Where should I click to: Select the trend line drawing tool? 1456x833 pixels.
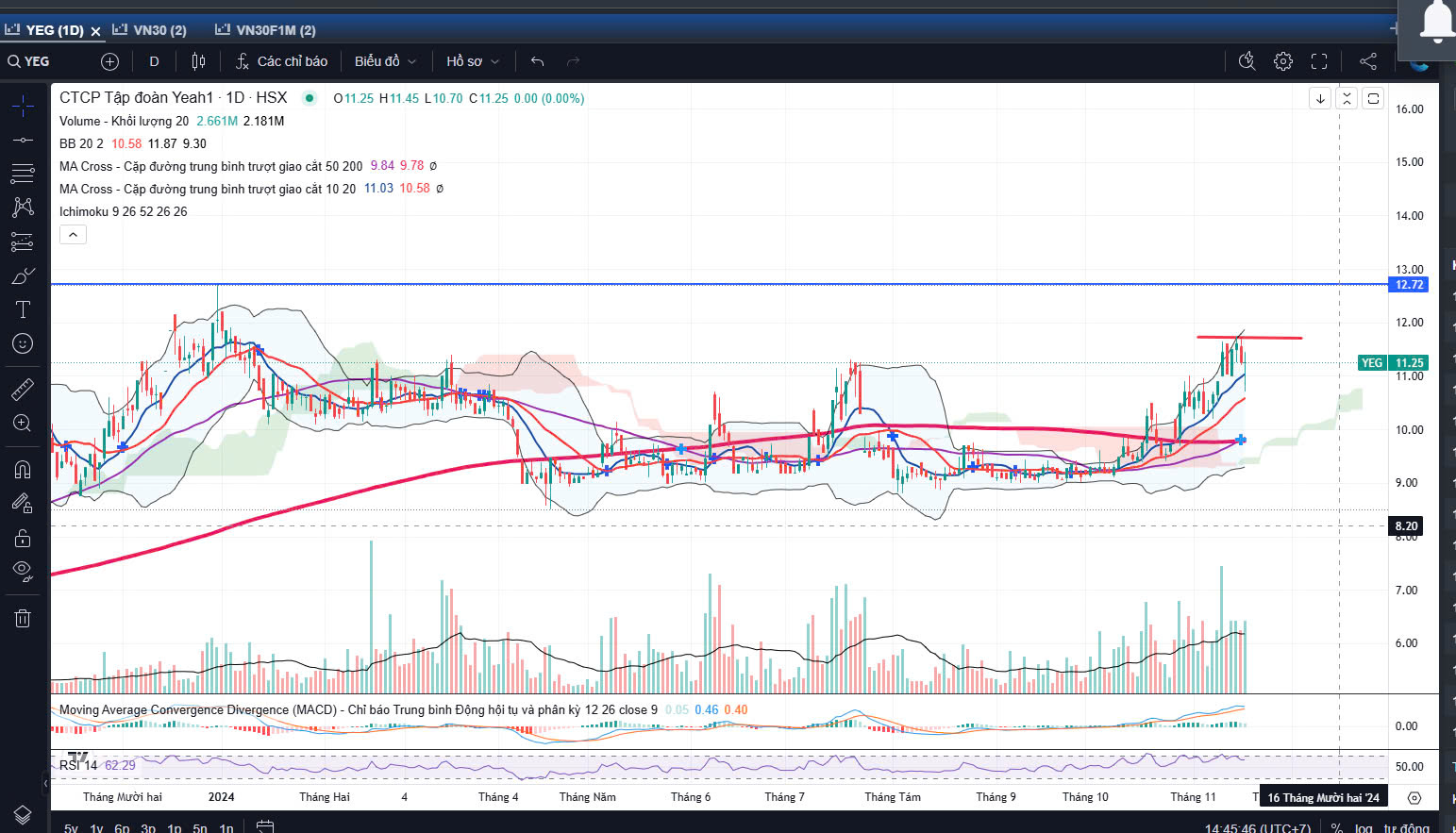23,140
